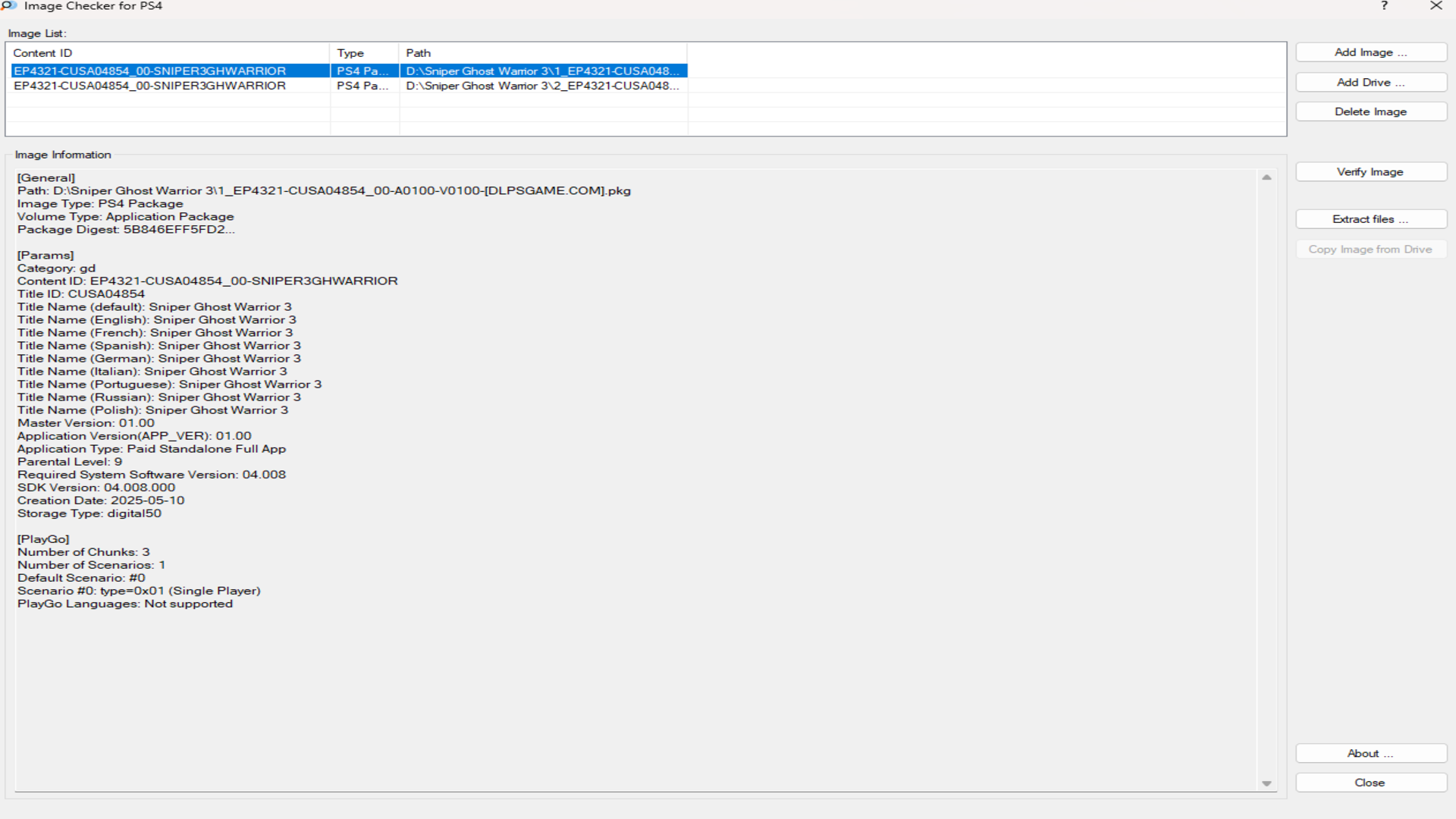Start verification with Verify Image
Screen dimensions: 1456x819
[x=1370, y=172]
